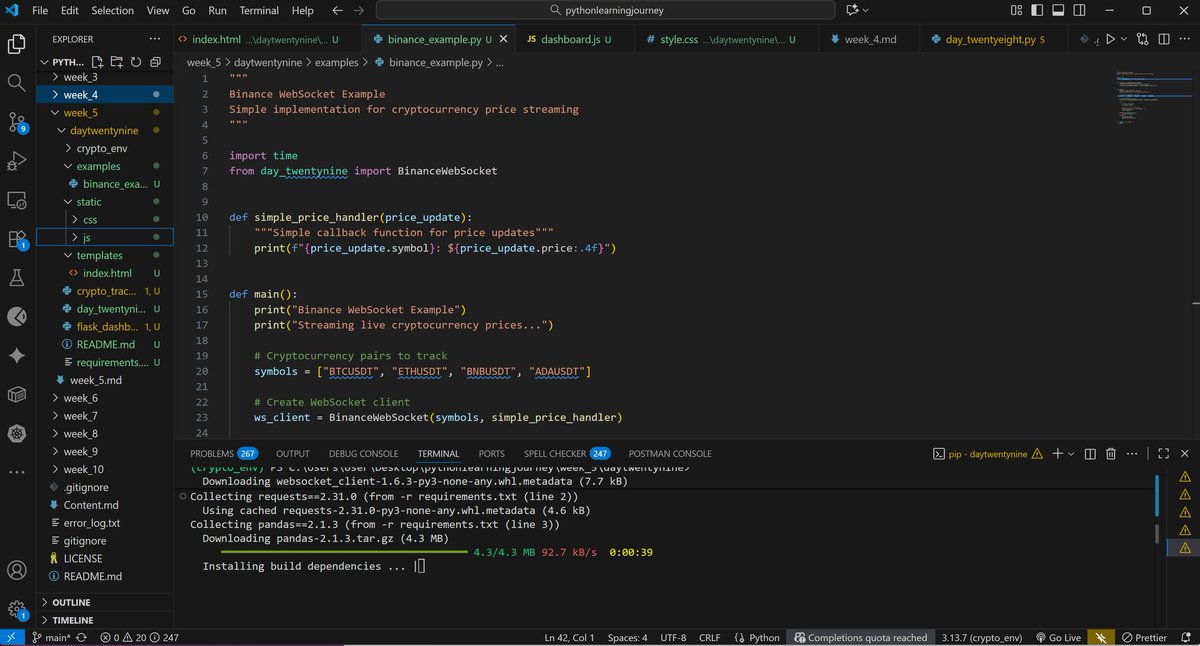Open the Copilot chat dropdown chevron

tap(866, 10)
